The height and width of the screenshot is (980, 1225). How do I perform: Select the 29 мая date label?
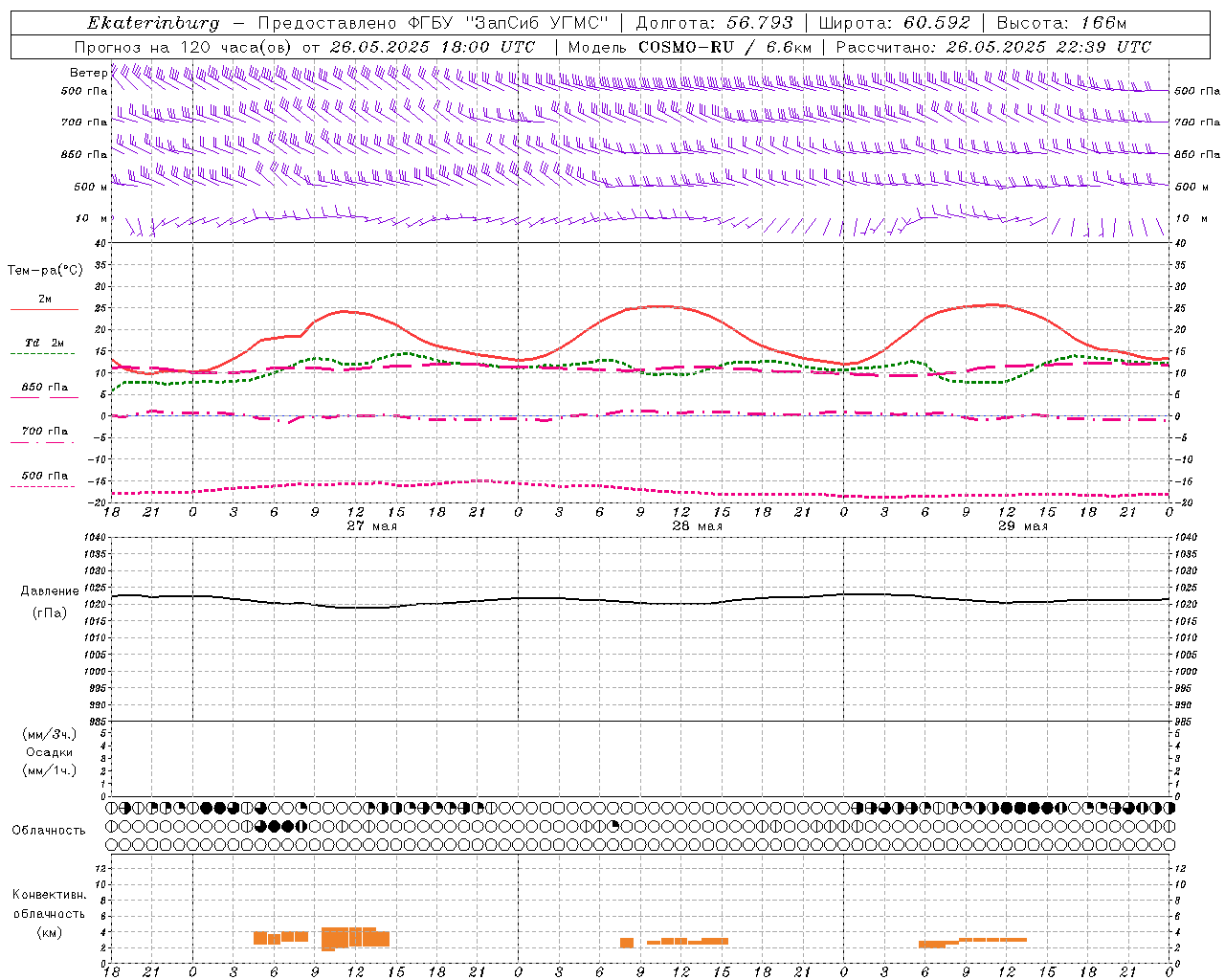point(1022,526)
